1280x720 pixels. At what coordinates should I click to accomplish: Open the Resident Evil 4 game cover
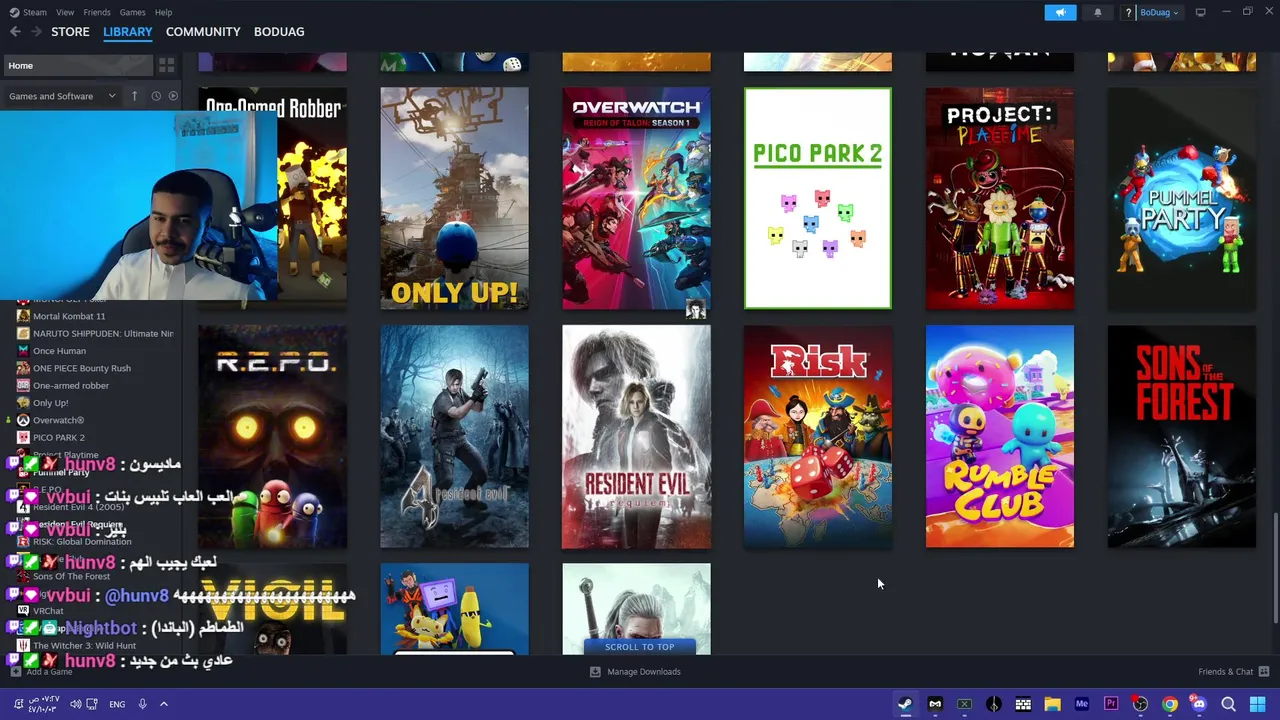pos(454,436)
